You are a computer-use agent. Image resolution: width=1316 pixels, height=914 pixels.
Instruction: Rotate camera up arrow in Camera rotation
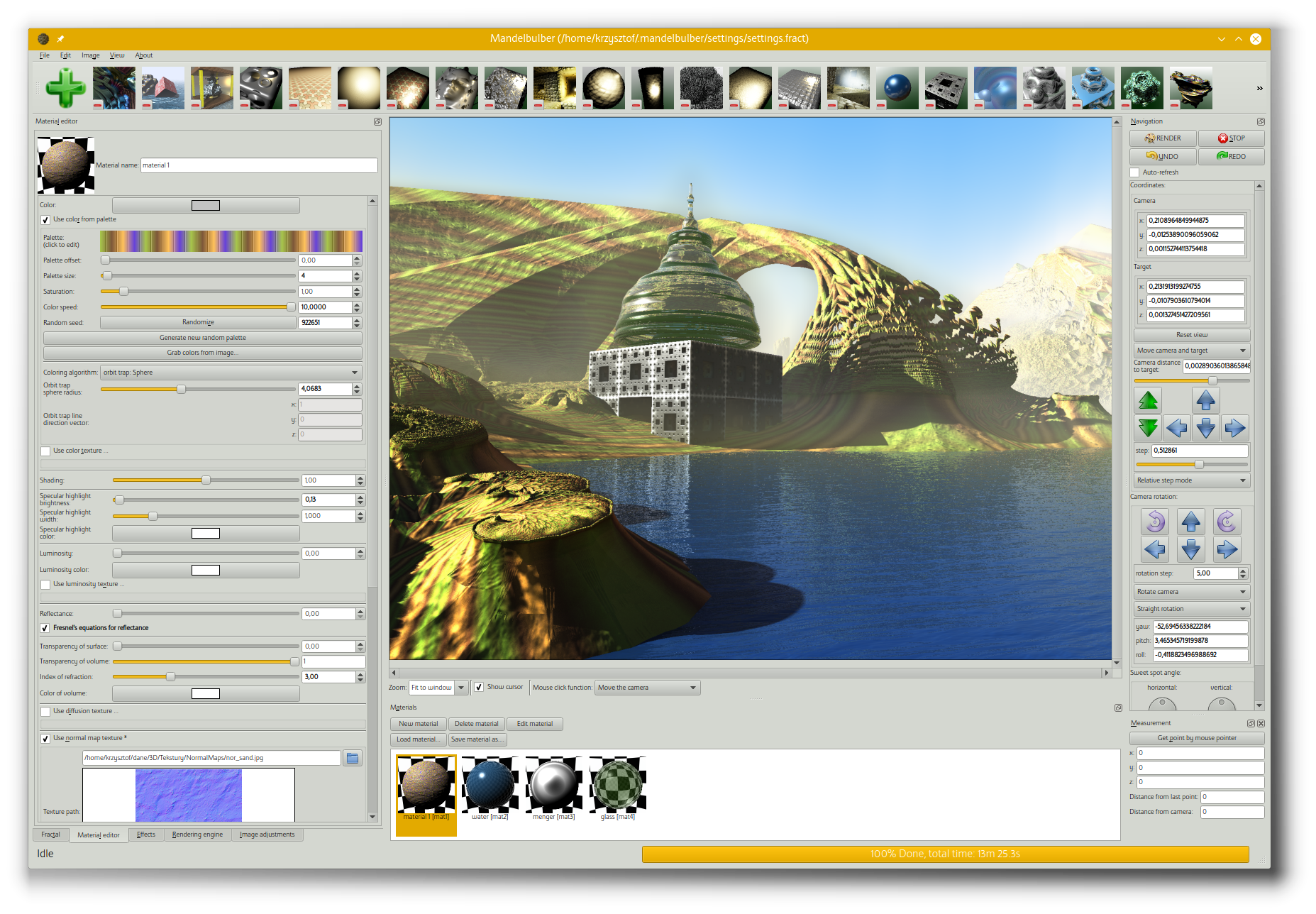[x=1191, y=522]
